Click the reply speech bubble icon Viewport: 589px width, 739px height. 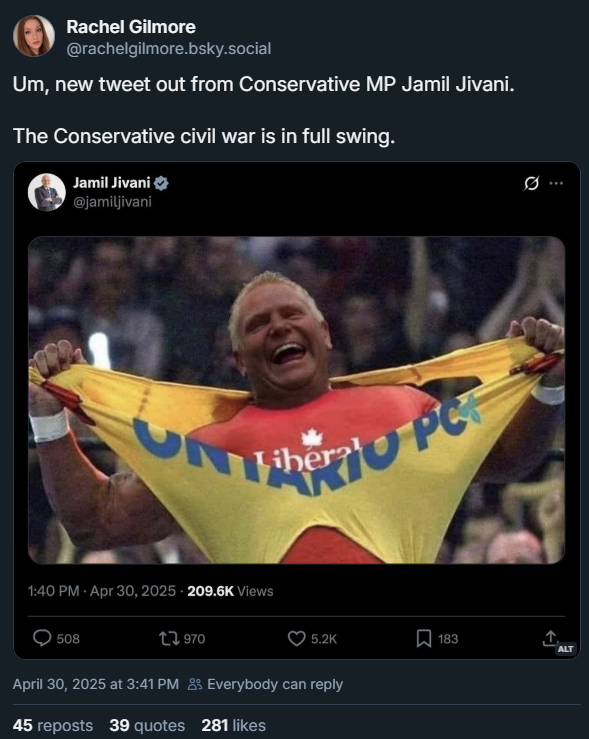42,639
